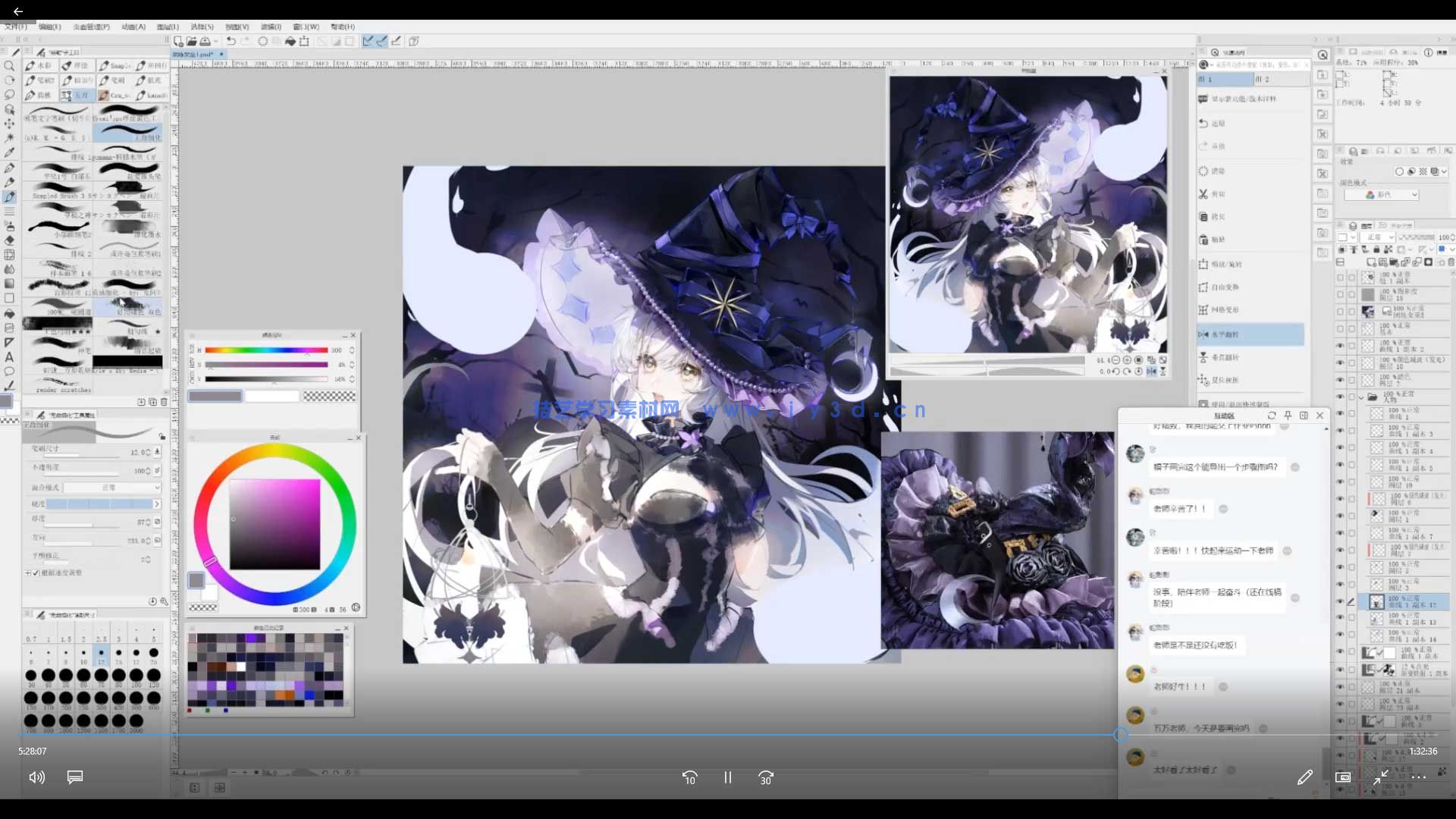This screenshot has width=1456, height=819.
Task: Click the Fill bucket icon in command bar
Action: click(x=290, y=41)
